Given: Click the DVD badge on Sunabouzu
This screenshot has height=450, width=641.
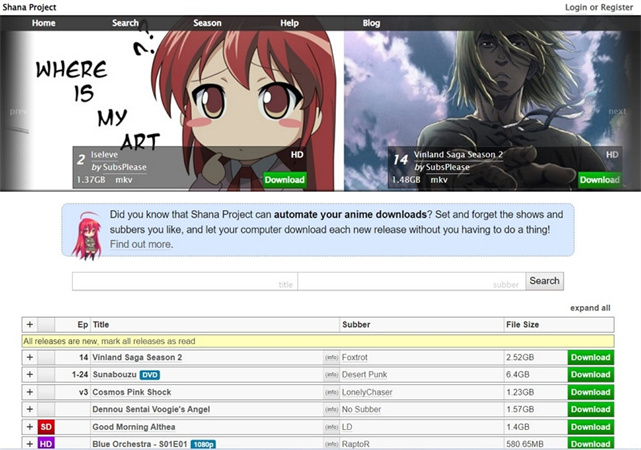Looking at the screenshot, I should click(150, 375).
